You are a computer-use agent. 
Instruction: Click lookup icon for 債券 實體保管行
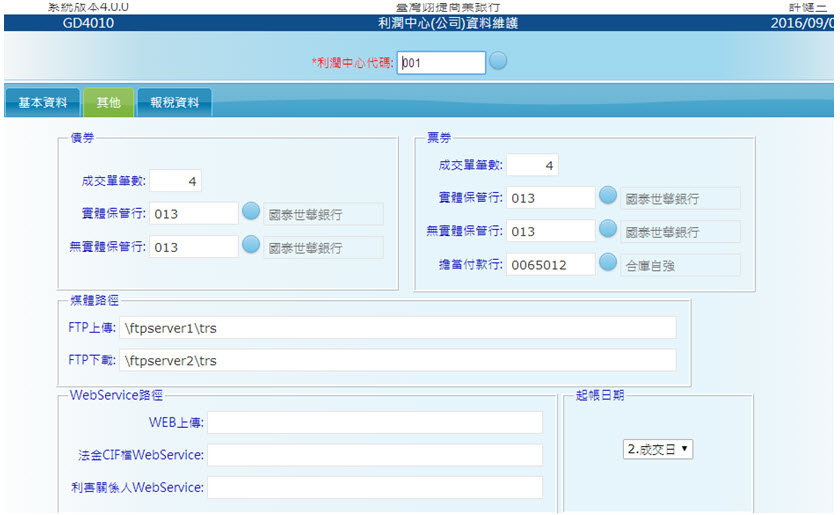(251, 212)
